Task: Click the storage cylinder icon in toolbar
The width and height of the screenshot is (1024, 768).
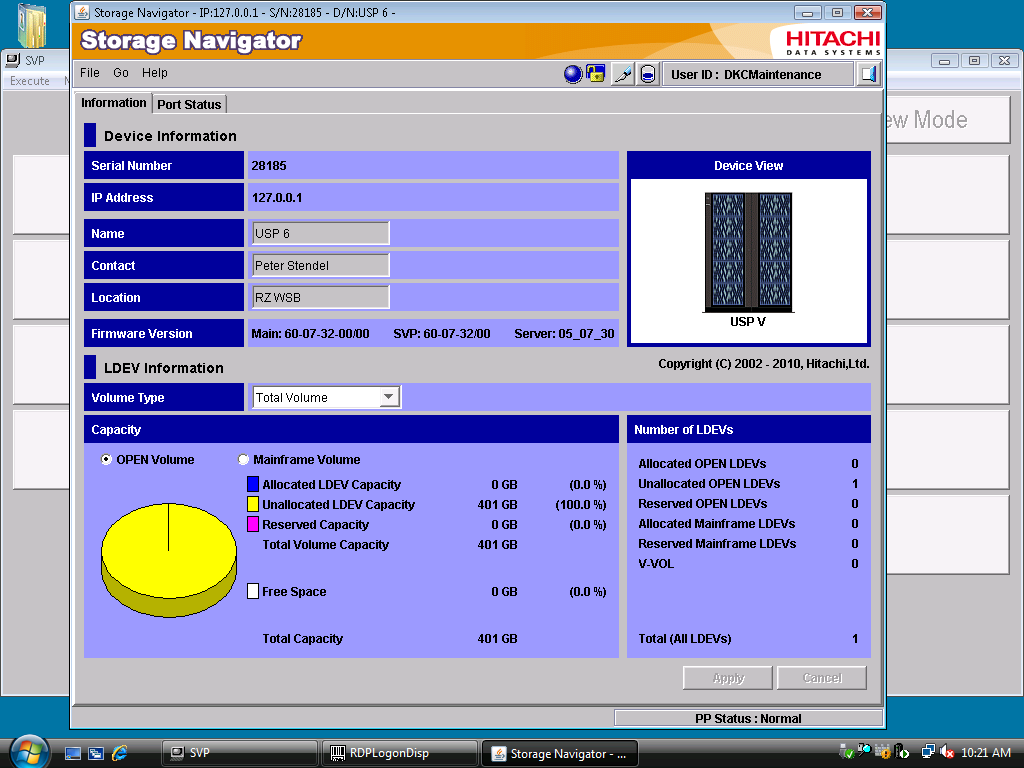Action: (648, 74)
